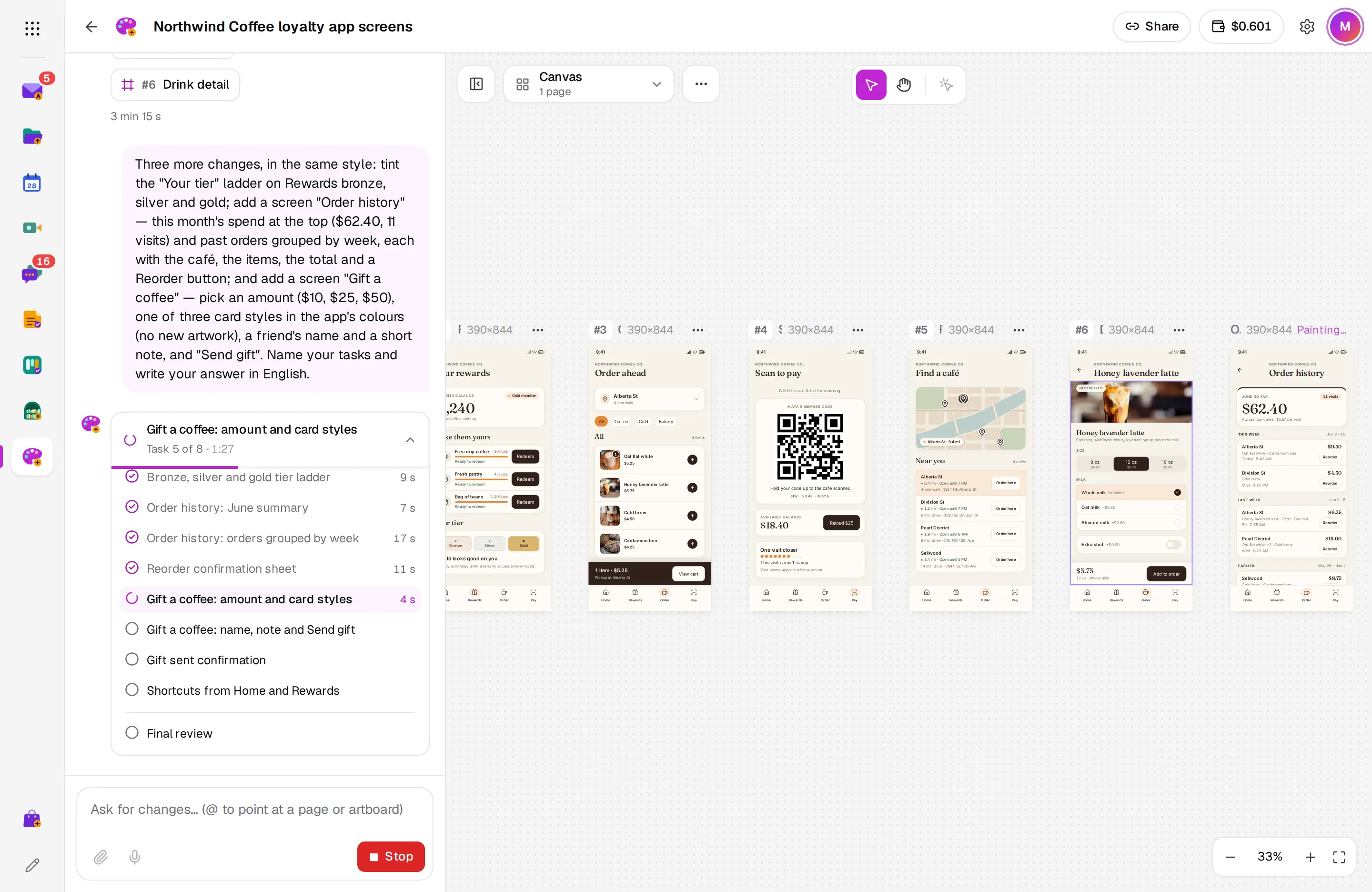Open the calendar app icon
This screenshot has height=892, width=1372.
(32, 182)
